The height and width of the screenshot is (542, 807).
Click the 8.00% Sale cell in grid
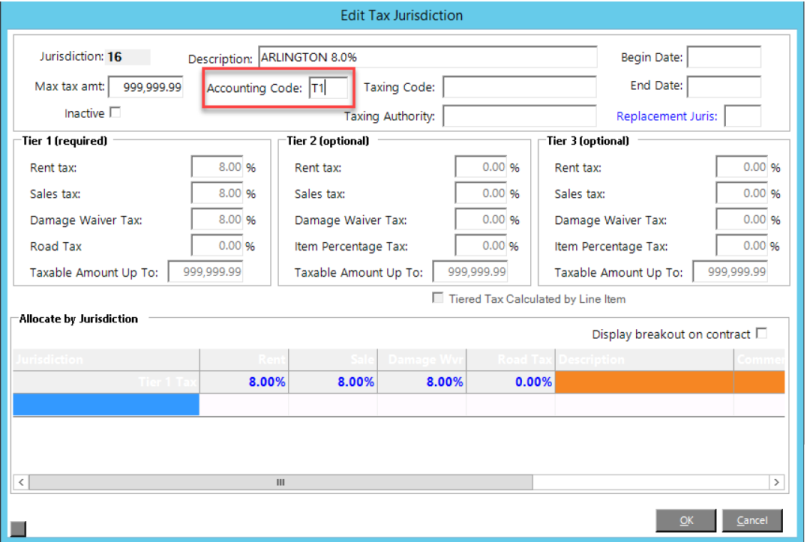[x=333, y=382]
